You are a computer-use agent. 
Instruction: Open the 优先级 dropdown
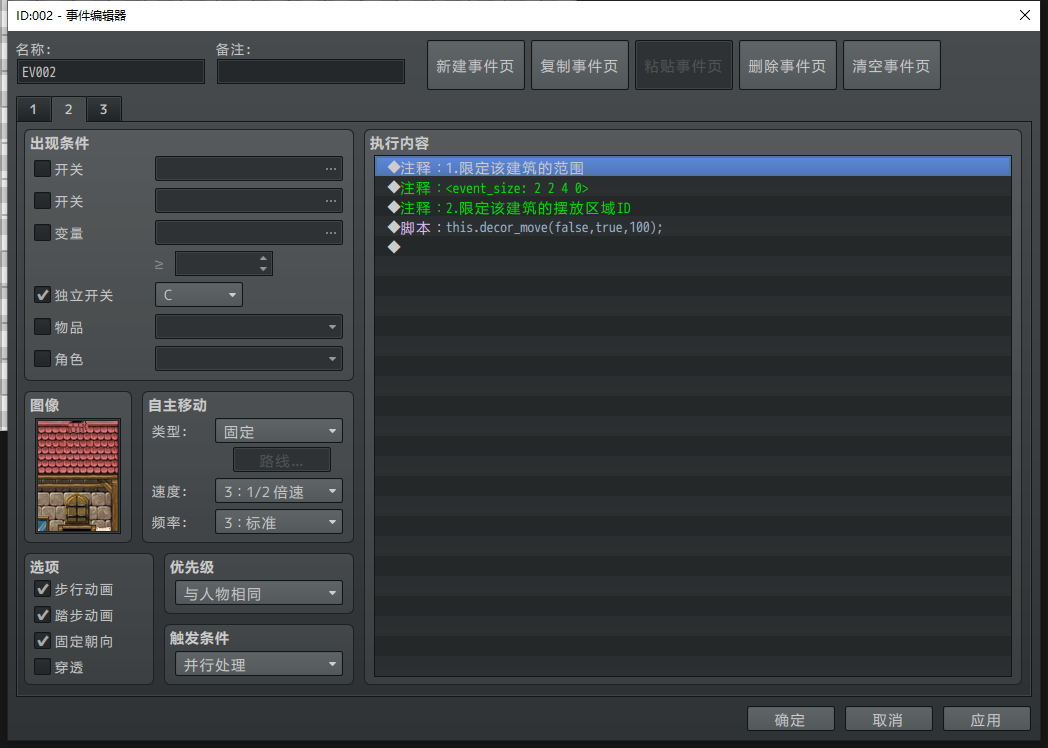[x=259, y=593]
